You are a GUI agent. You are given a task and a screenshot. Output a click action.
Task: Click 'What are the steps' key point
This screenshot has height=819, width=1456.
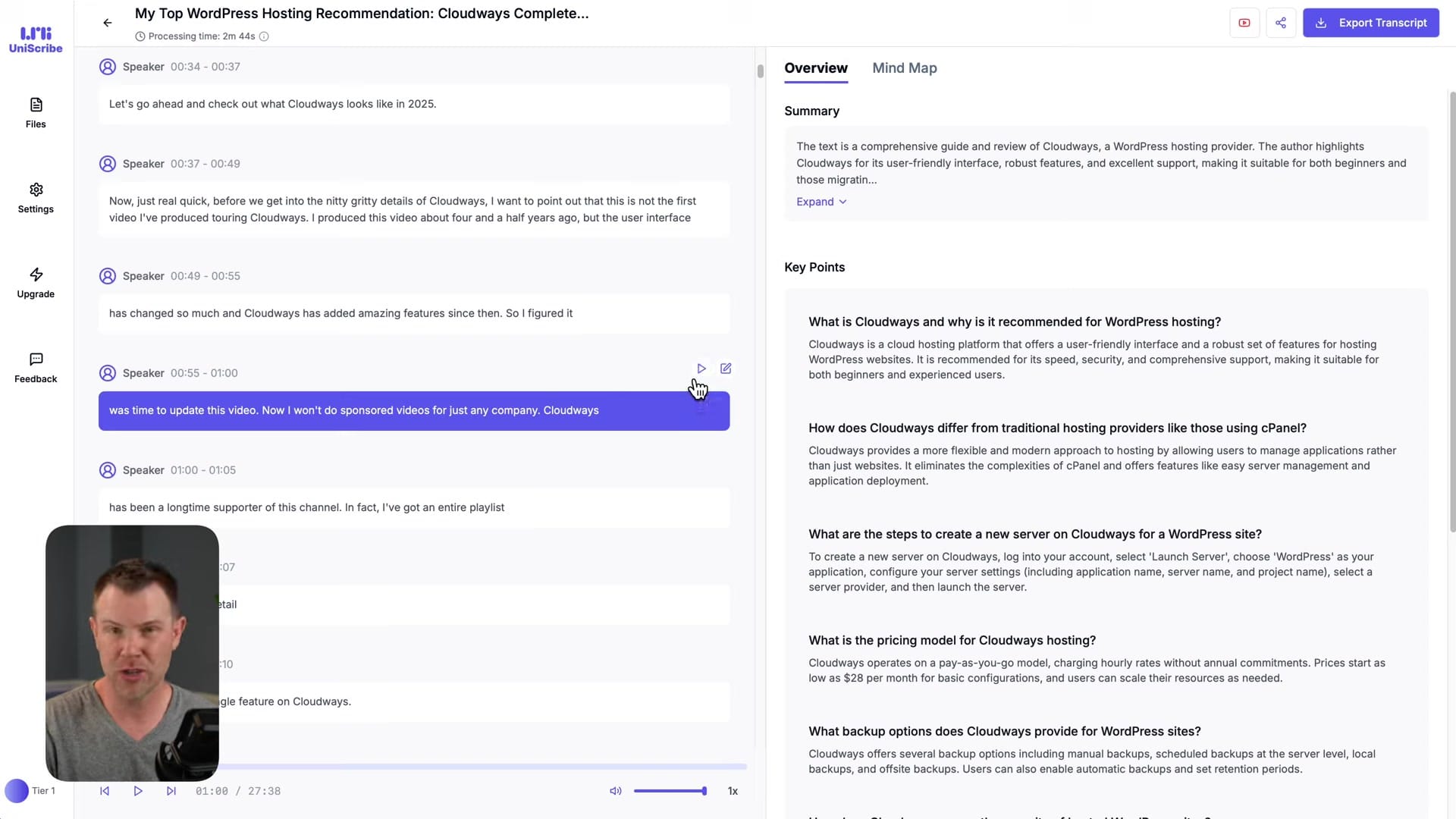[x=1035, y=534]
